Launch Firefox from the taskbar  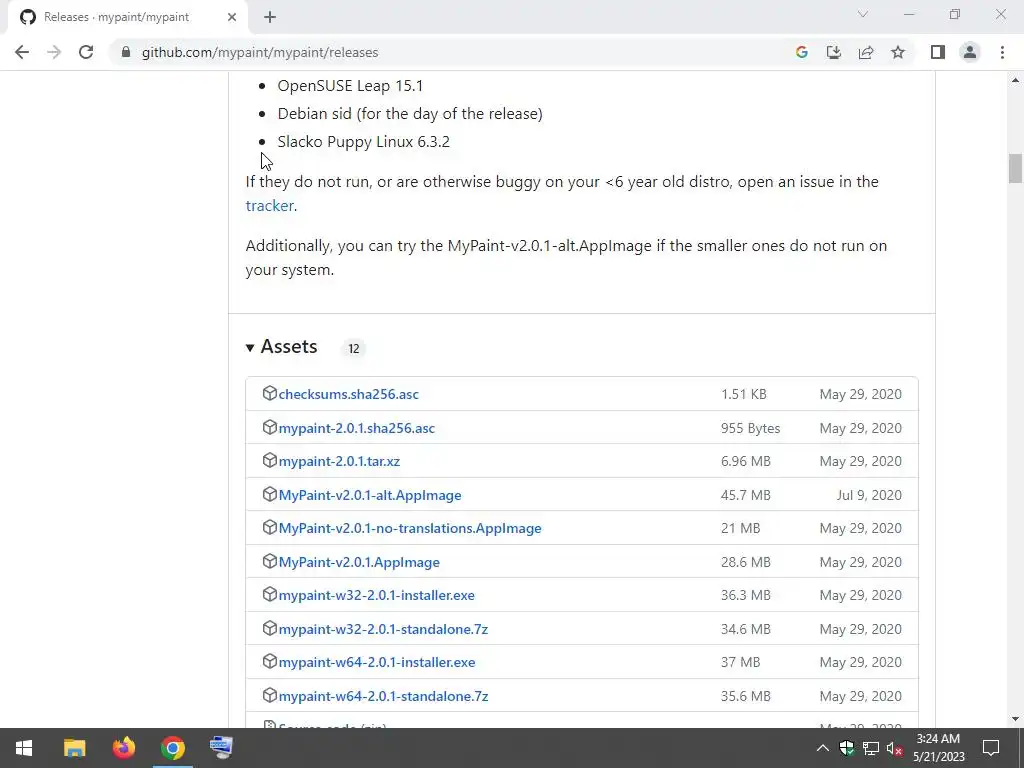point(123,748)
